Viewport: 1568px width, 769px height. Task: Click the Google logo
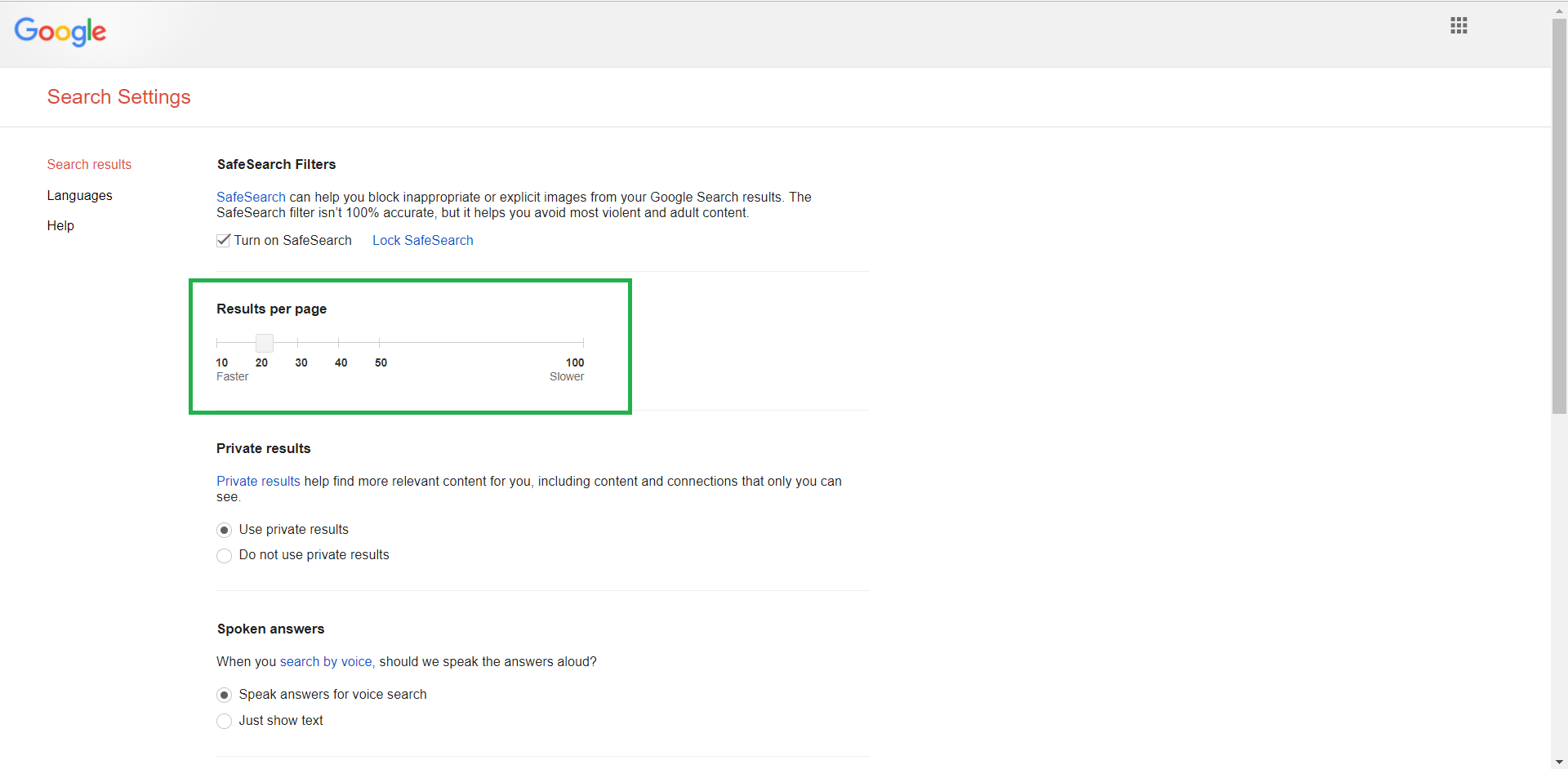coord(60,32)
